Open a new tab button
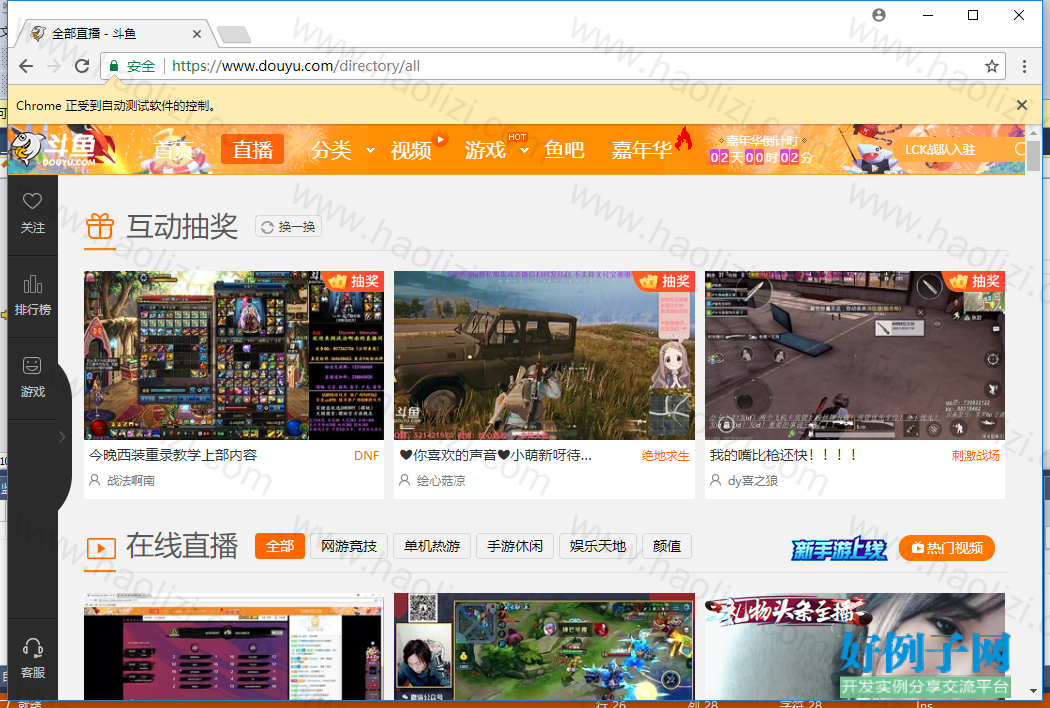1050x708 pixels. click(234, 34)
